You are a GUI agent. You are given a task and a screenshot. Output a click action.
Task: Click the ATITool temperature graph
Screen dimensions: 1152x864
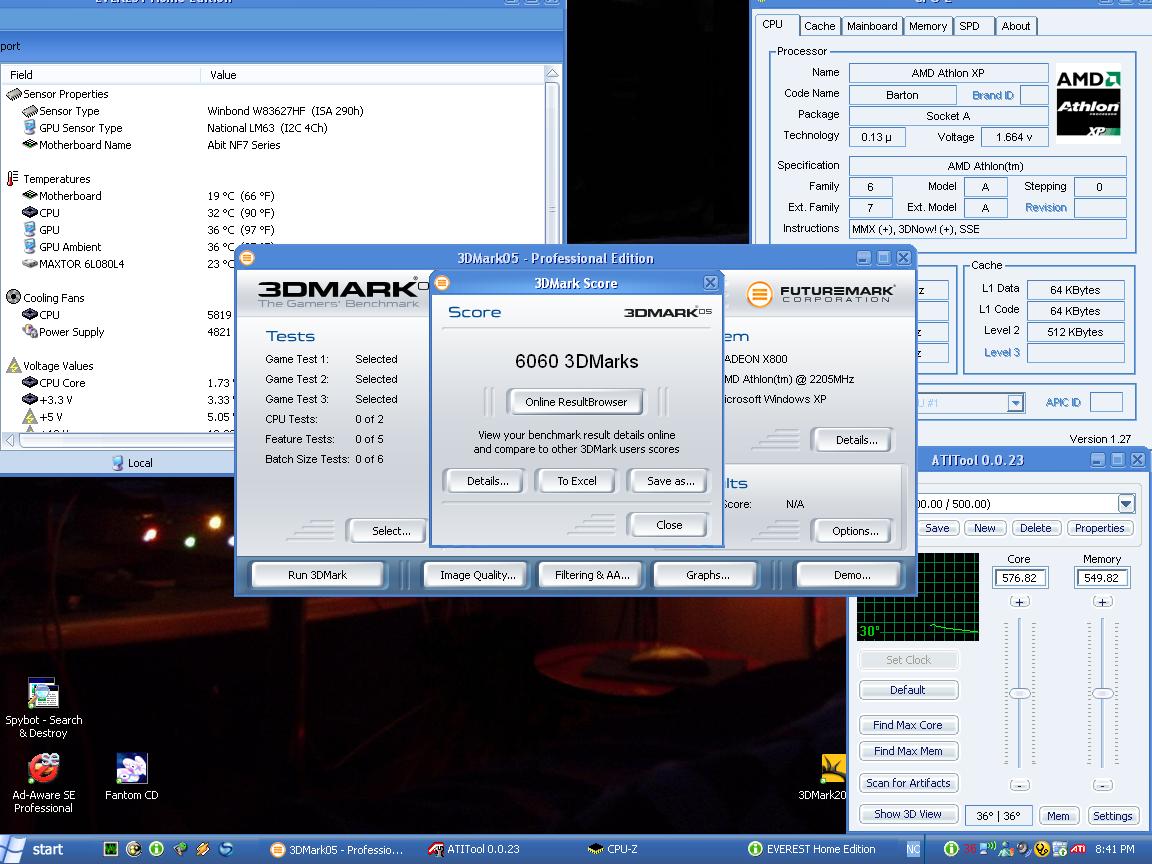[x=918, y=597]
